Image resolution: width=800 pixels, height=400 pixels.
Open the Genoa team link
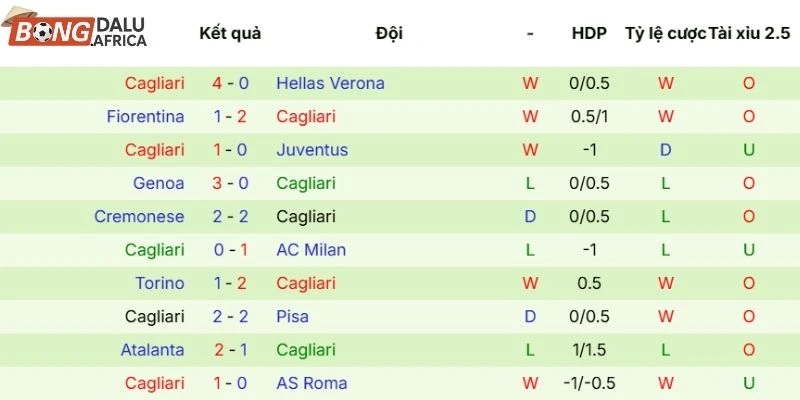coord(159,183)
